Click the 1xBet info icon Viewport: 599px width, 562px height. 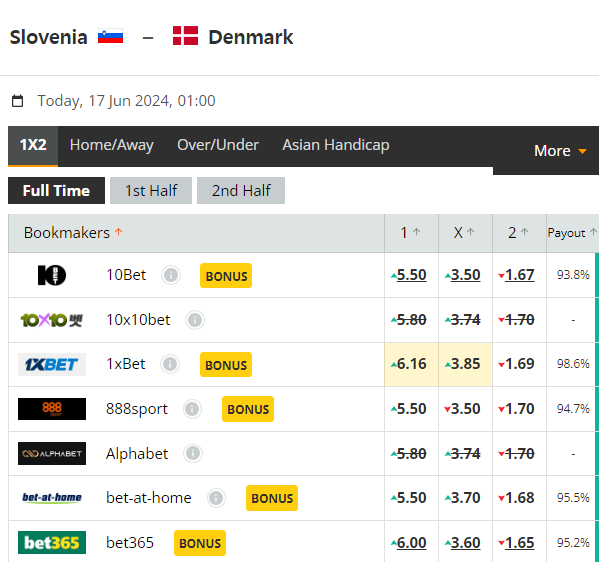tap(170, 364)
